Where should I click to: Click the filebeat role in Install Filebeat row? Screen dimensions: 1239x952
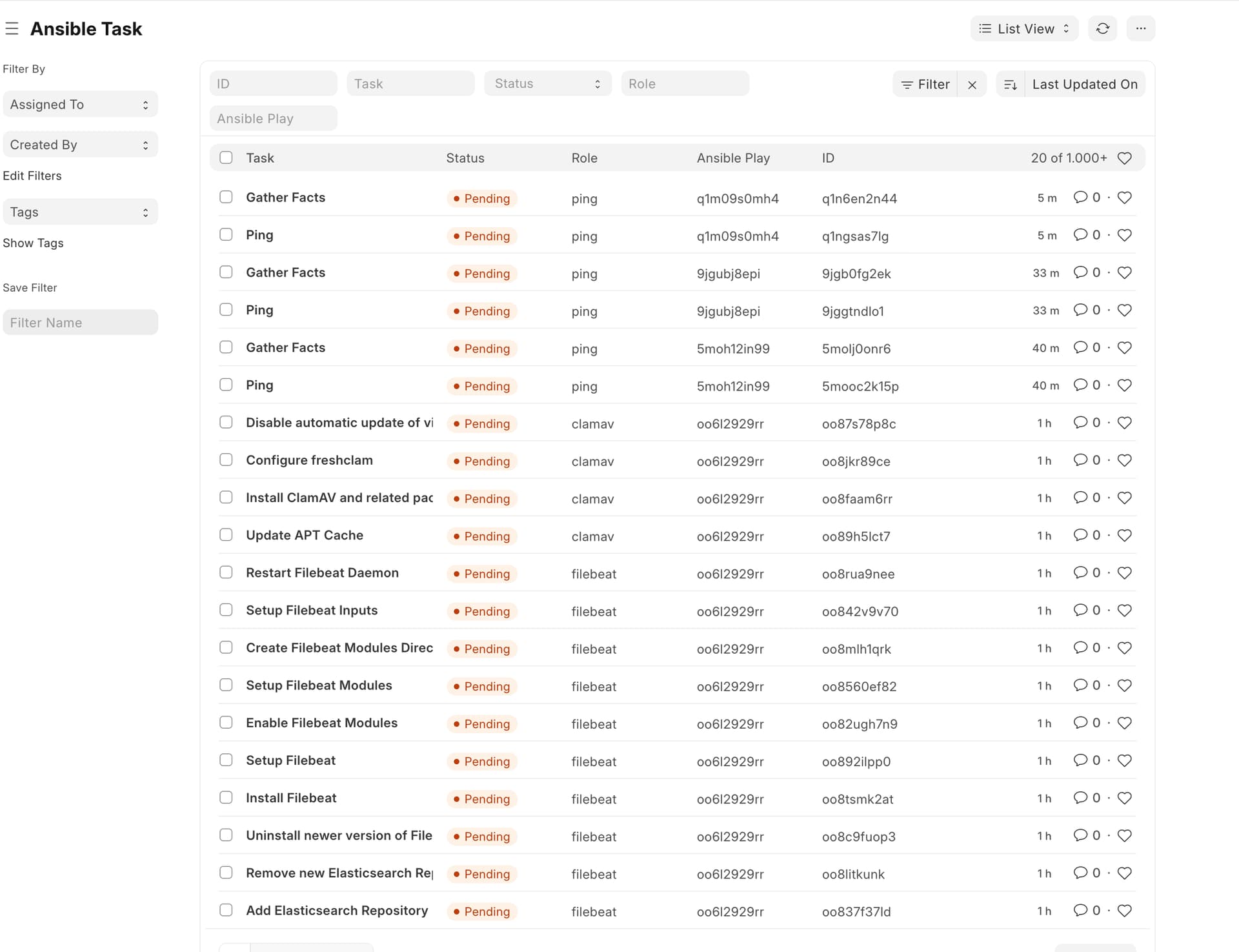tap(594, 799)
